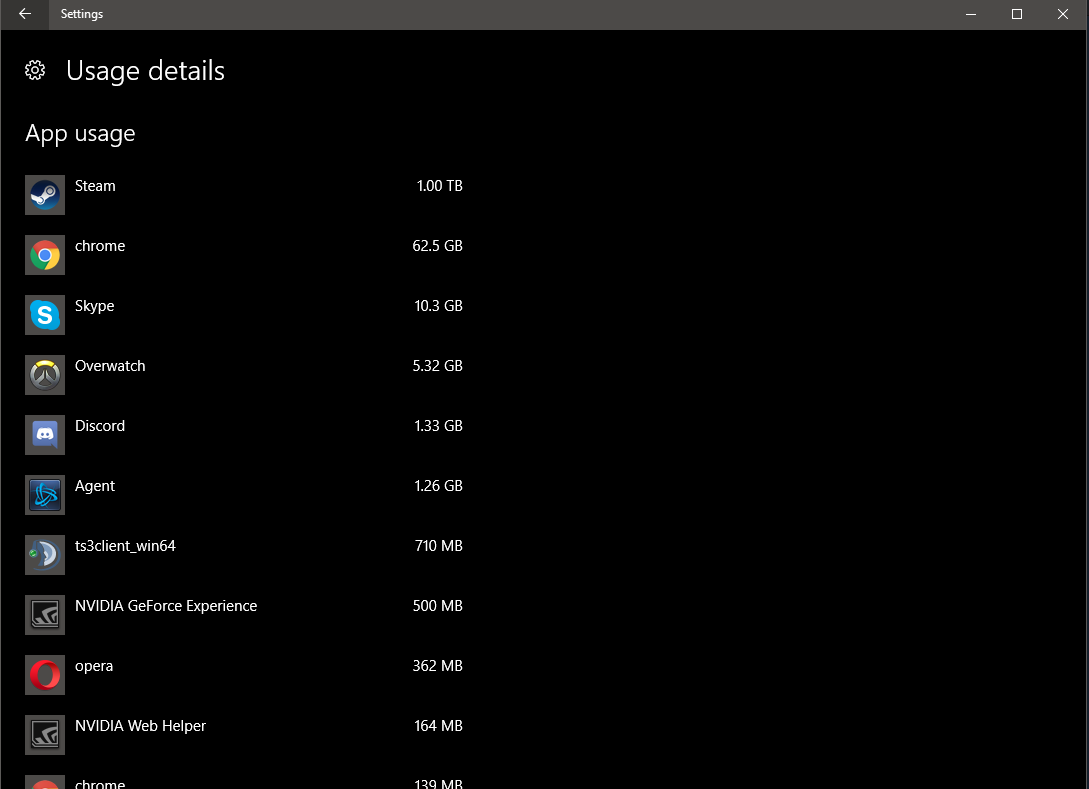Select the Agent app name
Image resolution: width=1089 pixels, height=789 pixels.
[x=95, y=486]
